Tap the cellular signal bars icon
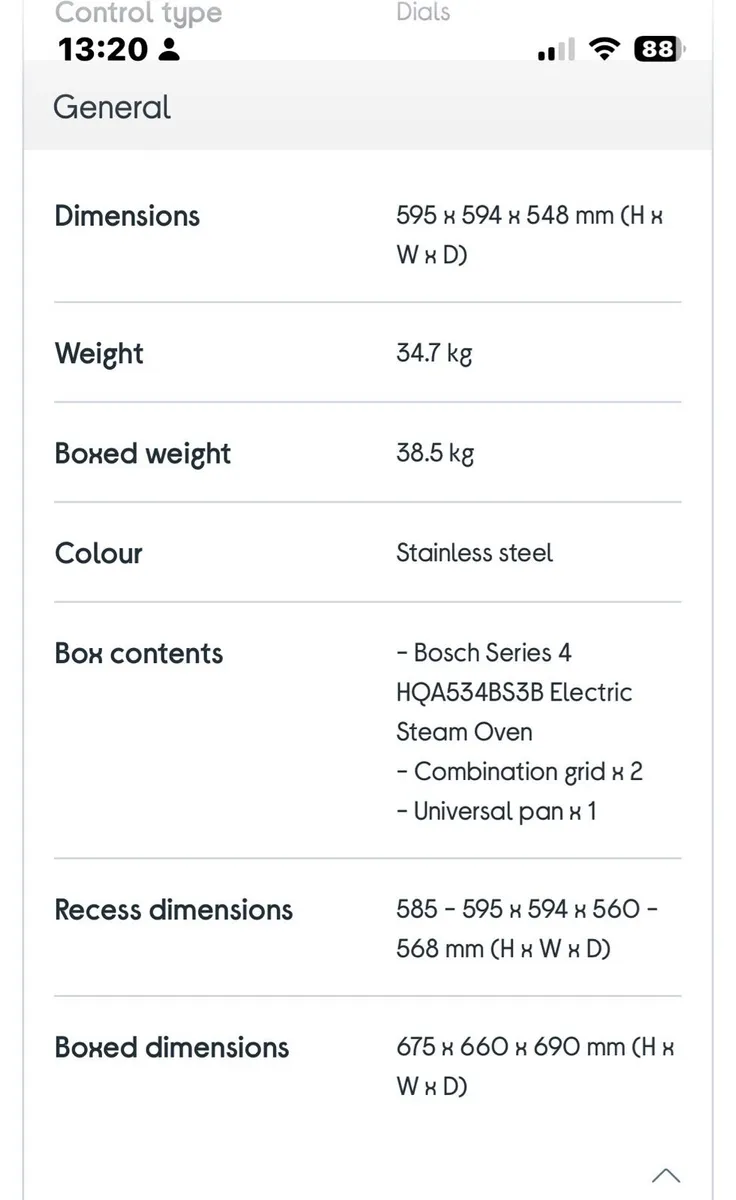 tap(556, 49)
